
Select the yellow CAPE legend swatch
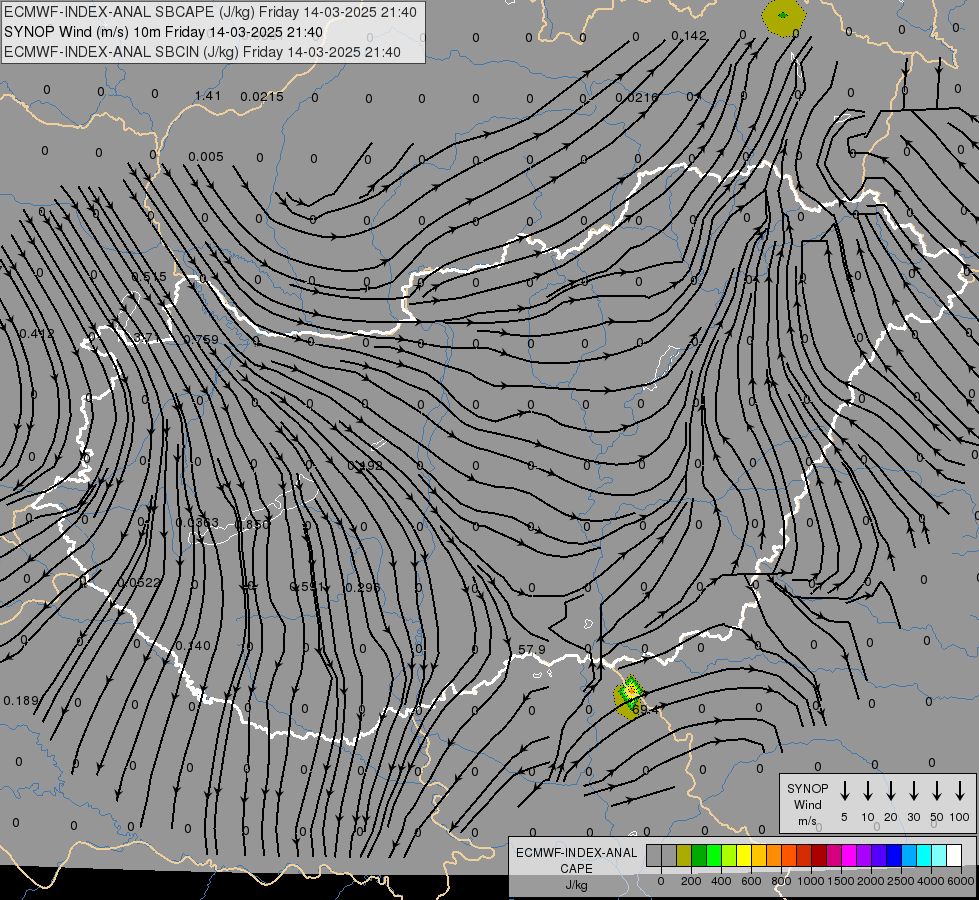tap(744, 855)
